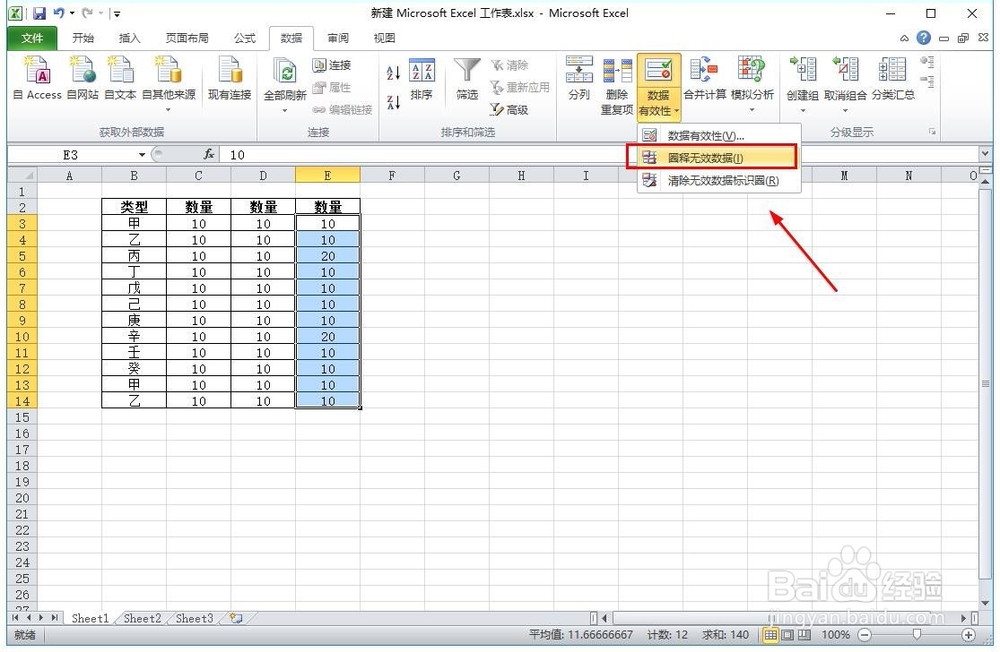Screen dimensions: 1000x652
Task: Switch to the 开始 tab
Action: [x=83, y=38]
